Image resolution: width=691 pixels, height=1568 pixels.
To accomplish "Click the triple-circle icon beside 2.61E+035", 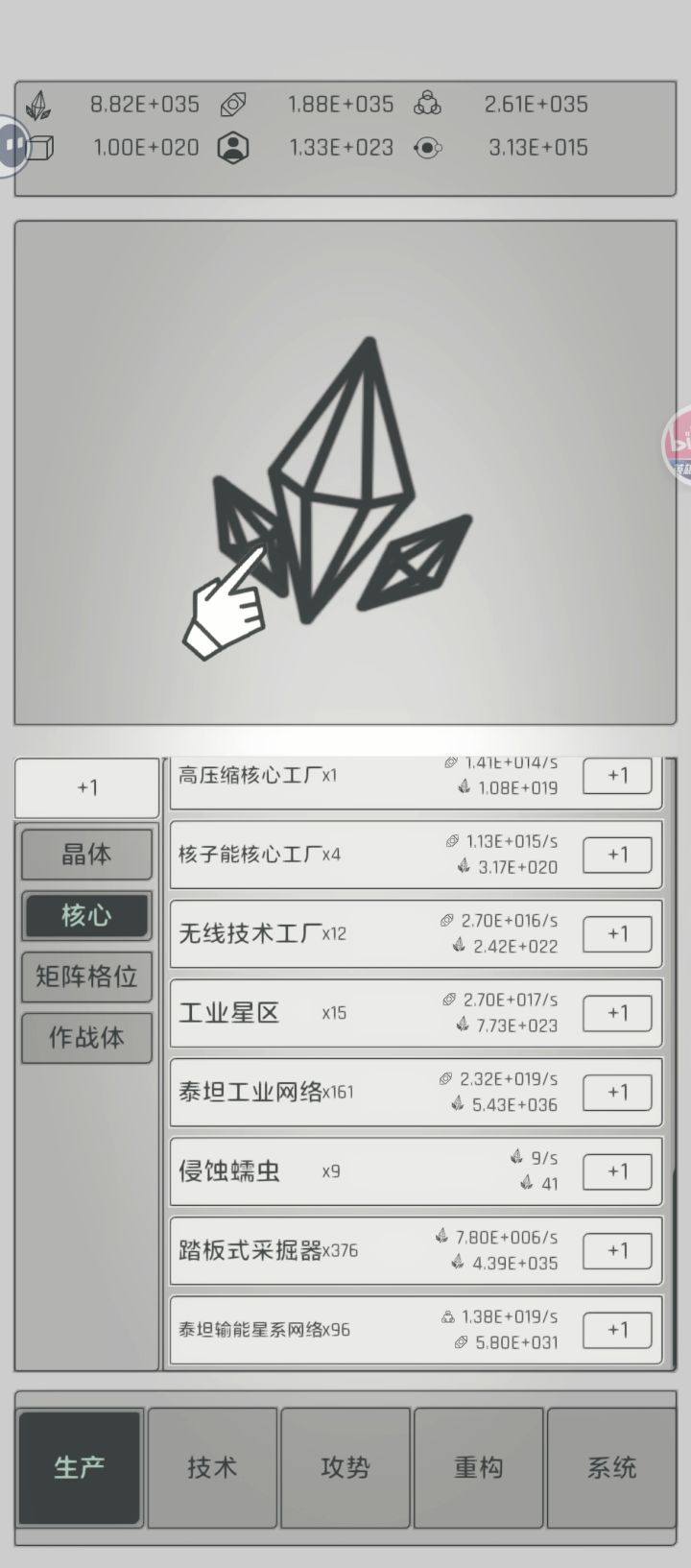I will 427,105.
